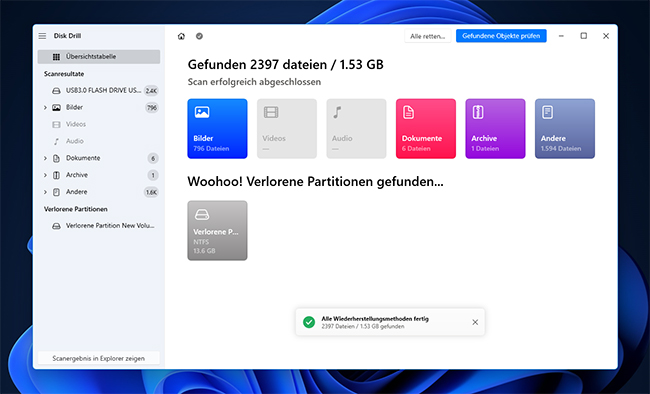
Task: Minimize the Disk Drill window
Action: [561, 36]
